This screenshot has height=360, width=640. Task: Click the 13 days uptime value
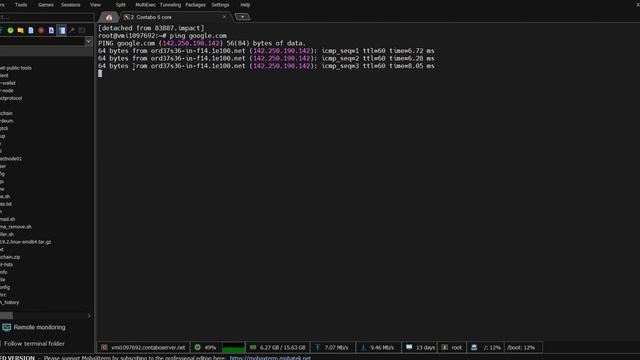425,348
